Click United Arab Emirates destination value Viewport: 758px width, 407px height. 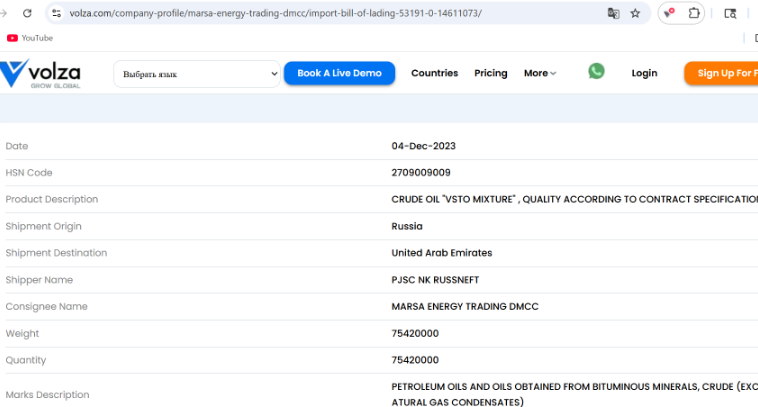(x=442, y=253)
